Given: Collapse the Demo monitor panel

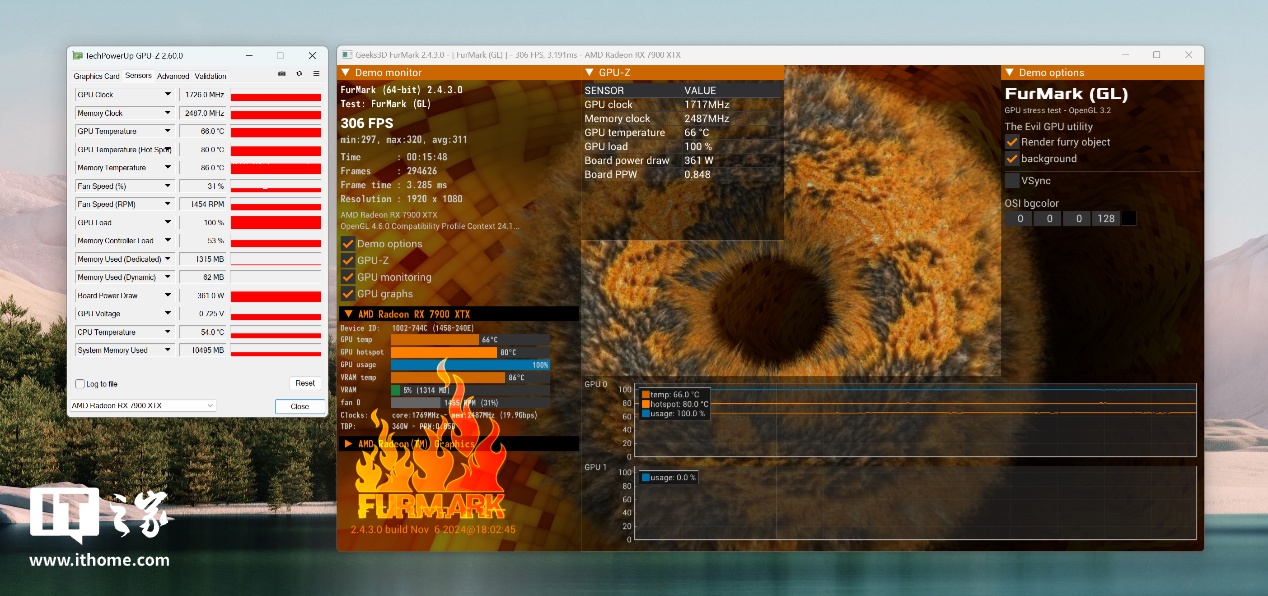Looking at the screenshot, I should tap(346, 73).
